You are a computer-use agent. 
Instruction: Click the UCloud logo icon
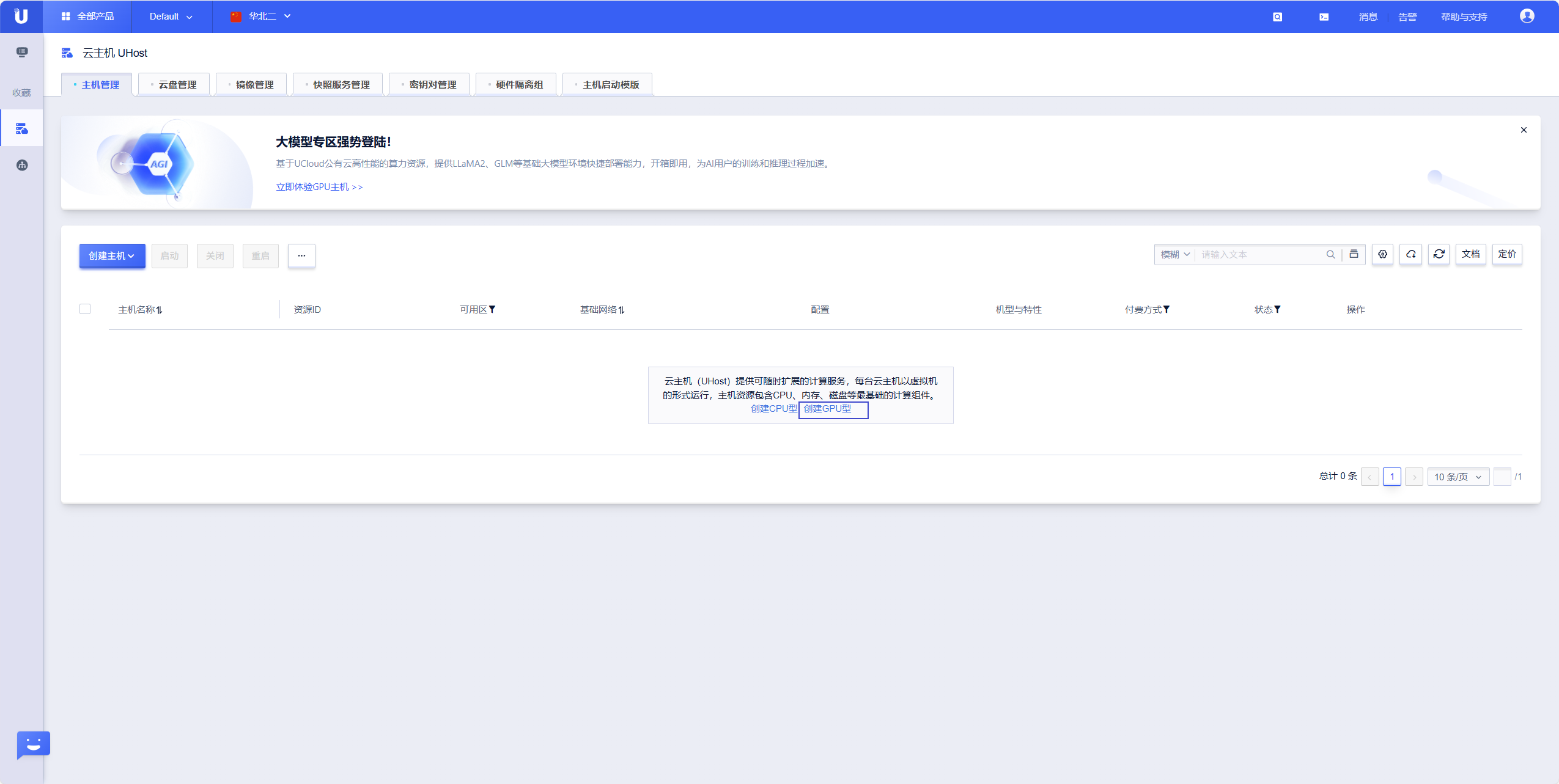(x=21, y=16)
